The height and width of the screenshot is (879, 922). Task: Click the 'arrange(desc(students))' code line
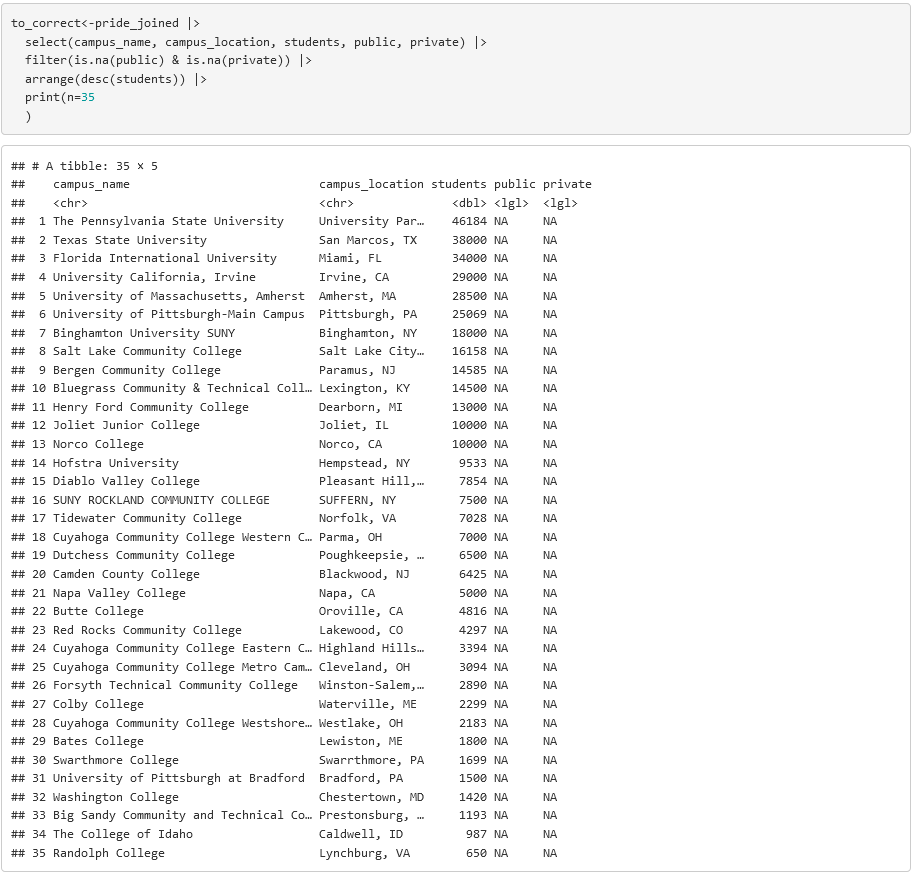pyautogui.click(x=116, y=79)
